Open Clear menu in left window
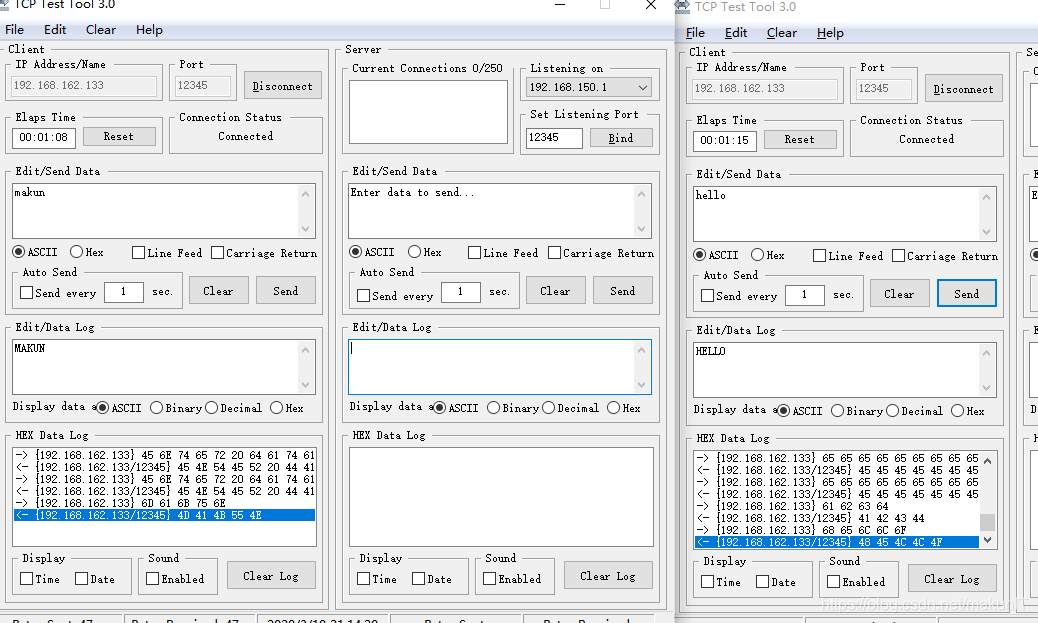Screen dimensions: 1038x623 coord(101,30)
